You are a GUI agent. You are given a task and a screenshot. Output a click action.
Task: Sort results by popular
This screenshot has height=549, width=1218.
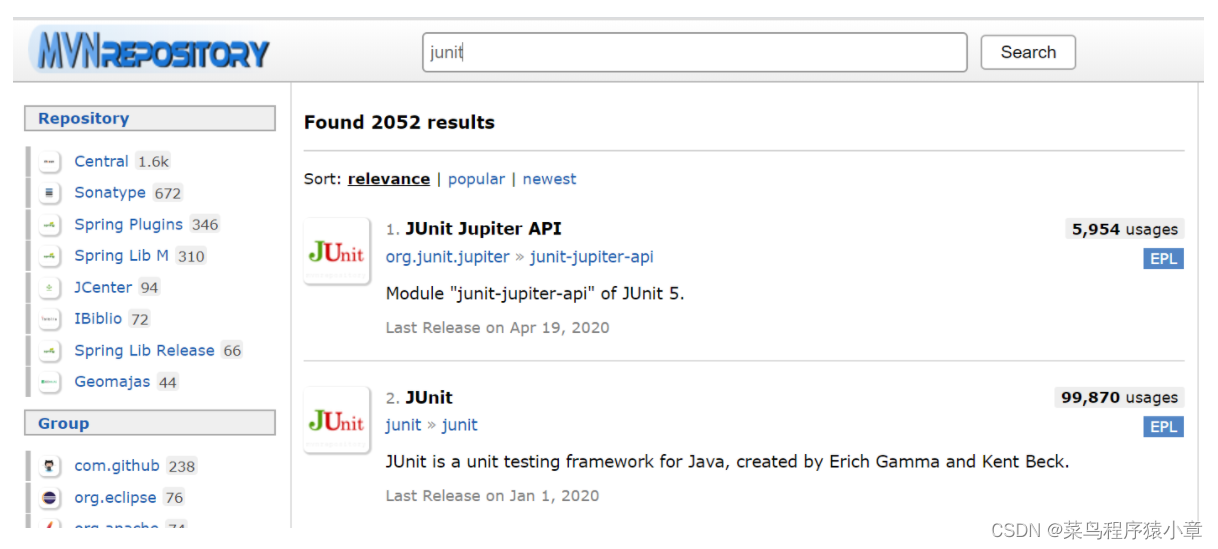tap(476, 179)
